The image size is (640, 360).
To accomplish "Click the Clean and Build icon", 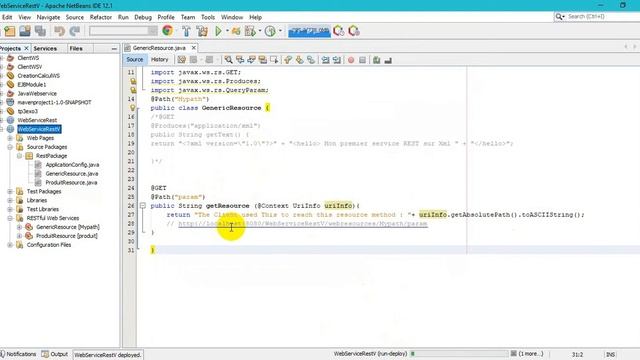I will [x=202, y=31].
